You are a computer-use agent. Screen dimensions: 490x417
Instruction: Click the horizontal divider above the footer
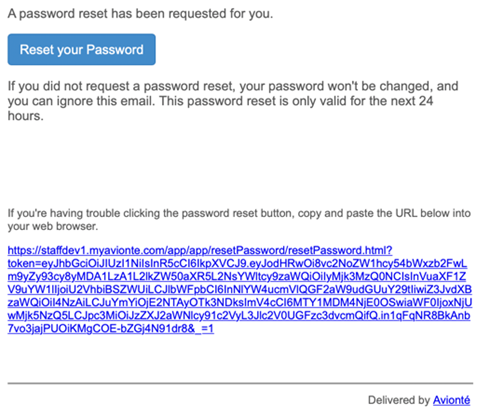tap(240, 383)
